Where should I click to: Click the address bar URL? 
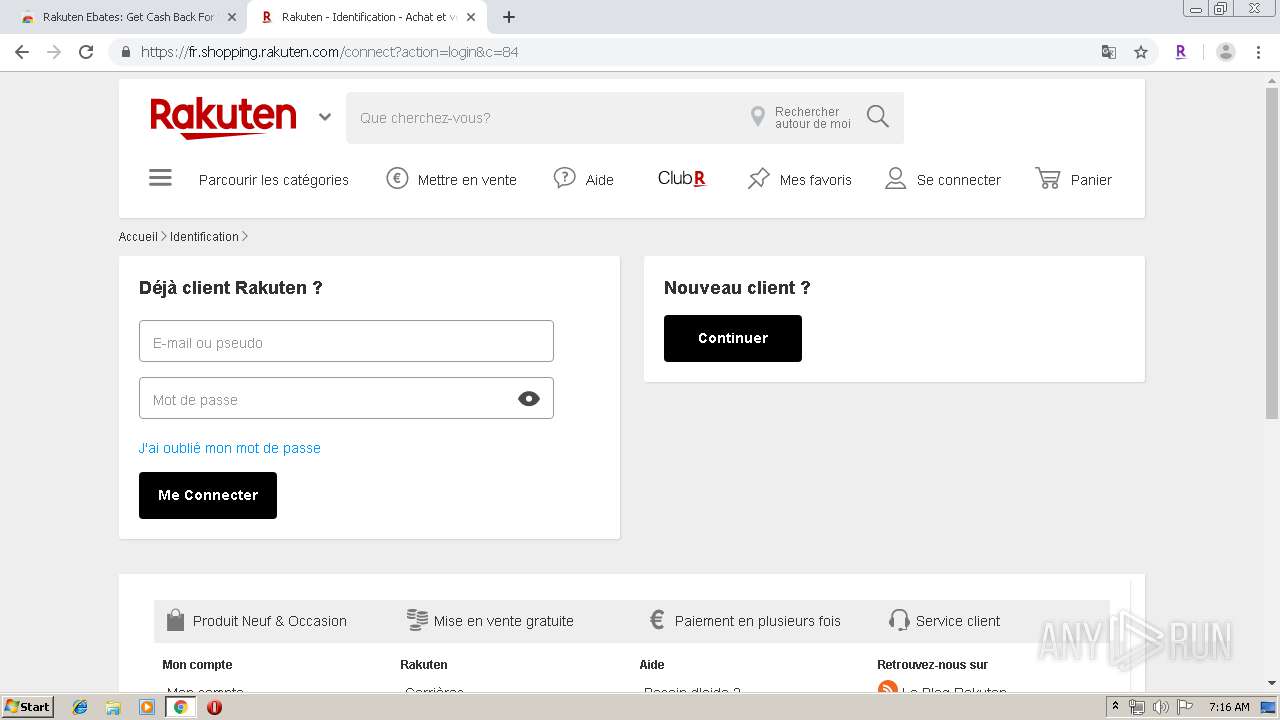click(x=330, y=52)
